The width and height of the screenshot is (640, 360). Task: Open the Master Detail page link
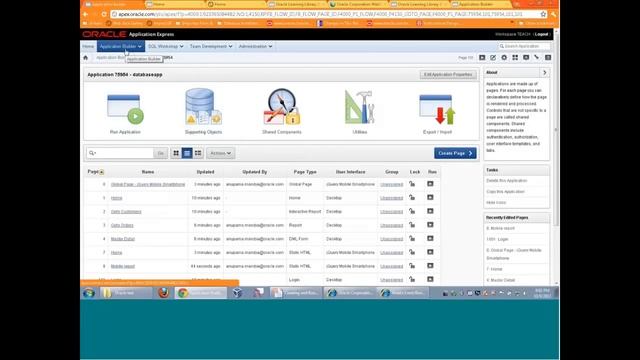[122, 239]
